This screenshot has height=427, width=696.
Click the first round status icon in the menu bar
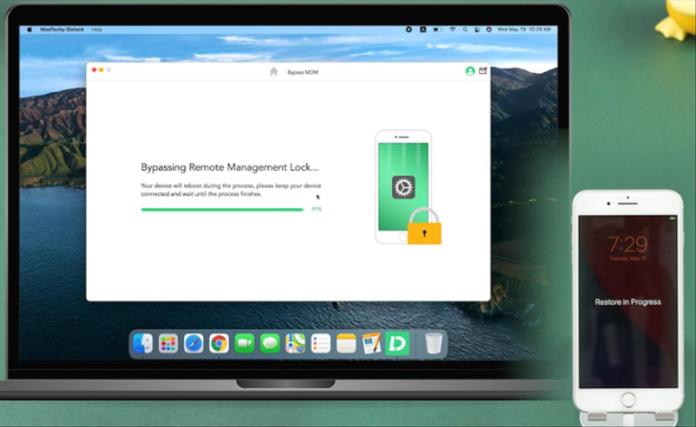[x=409, y=29]
